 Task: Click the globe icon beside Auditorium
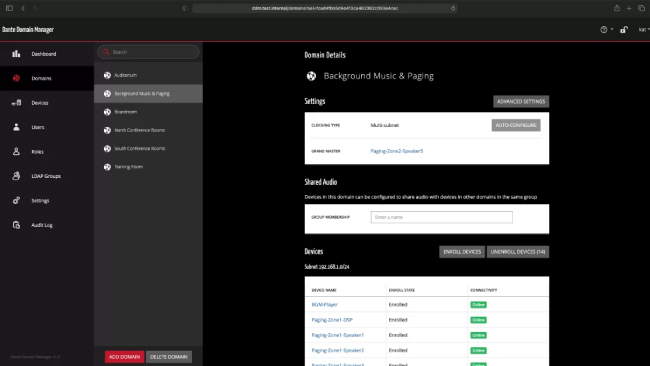107,75
